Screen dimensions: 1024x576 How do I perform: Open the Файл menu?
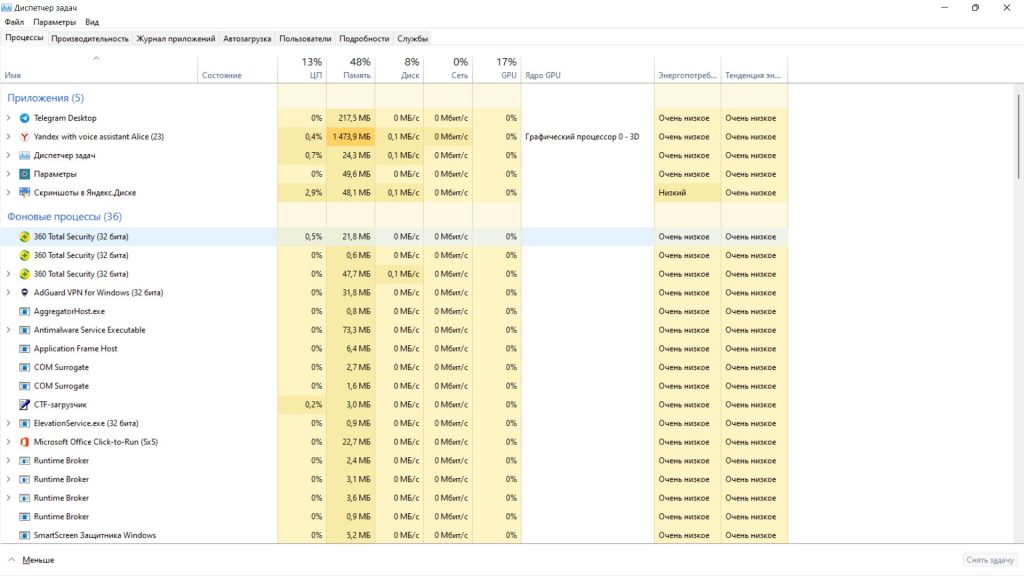coord(14,22)
